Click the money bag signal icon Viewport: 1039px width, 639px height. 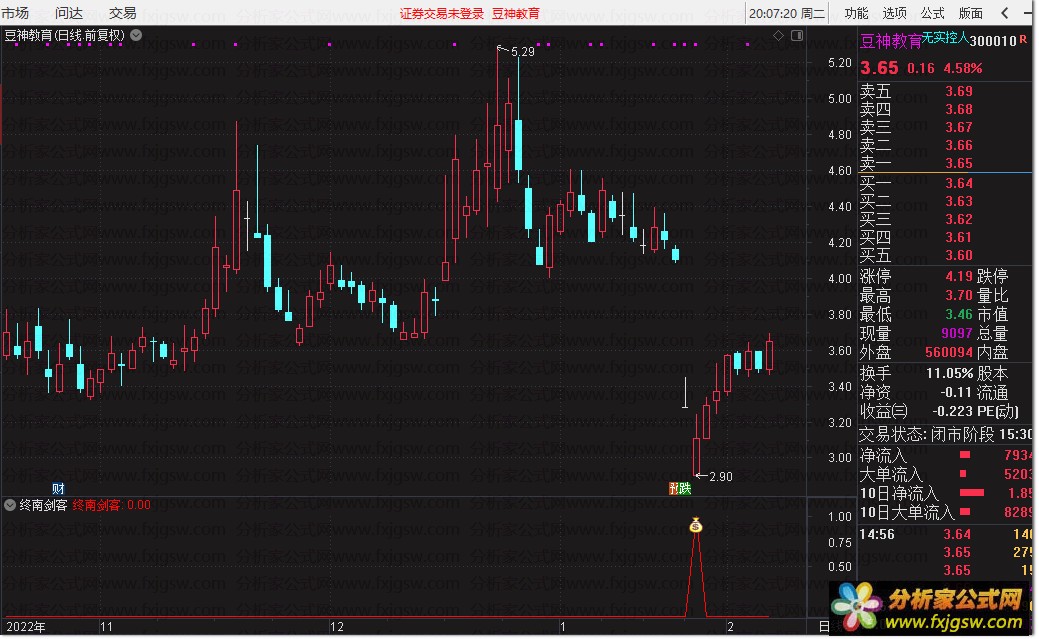[x=695, y=526]
